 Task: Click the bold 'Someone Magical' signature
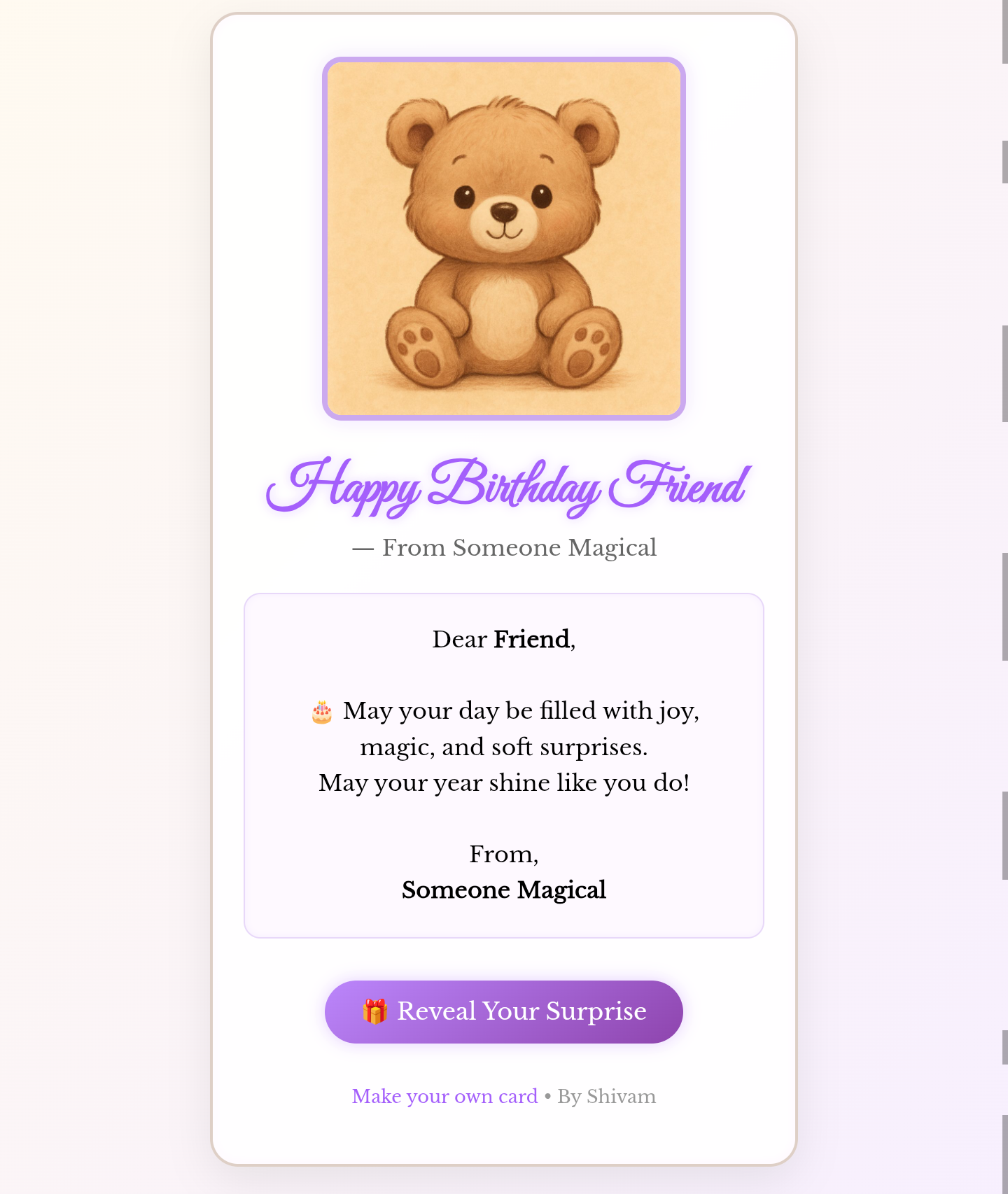point(504,890)
